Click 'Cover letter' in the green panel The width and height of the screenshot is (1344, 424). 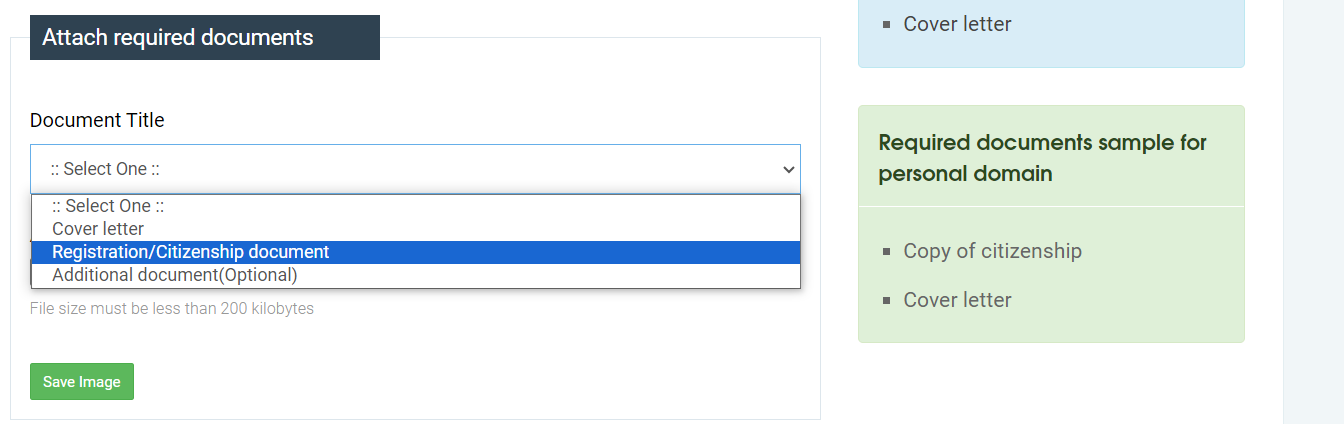(957, 300)
